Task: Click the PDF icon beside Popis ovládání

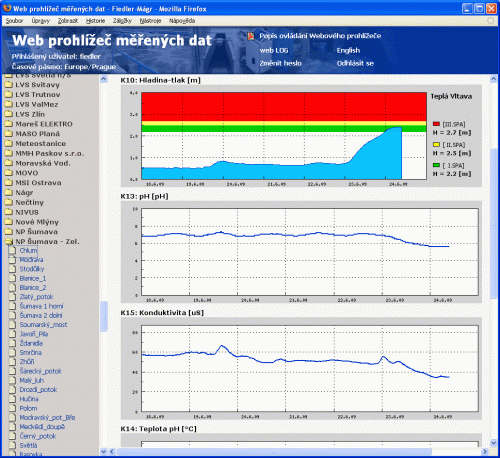Action: pos(251,36)
